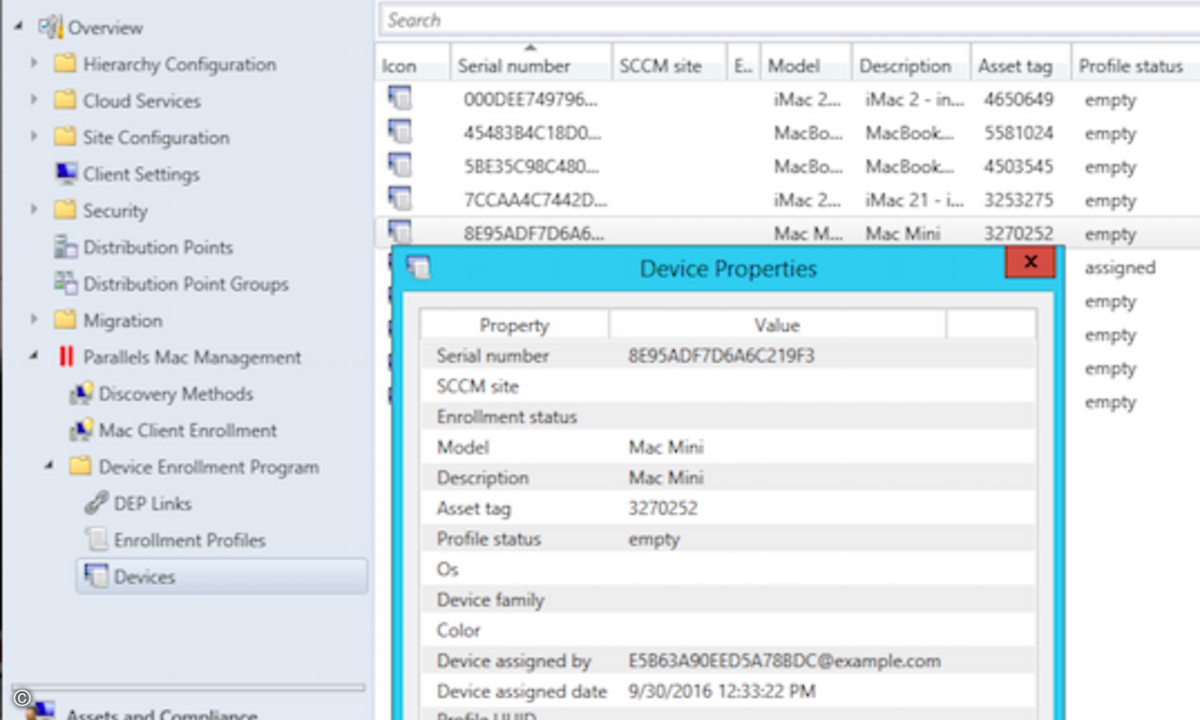This screenshot has width=1200, height=720.
Task: Select serial number 5BE35C98C480 in device list
Action: click(533, 167)
